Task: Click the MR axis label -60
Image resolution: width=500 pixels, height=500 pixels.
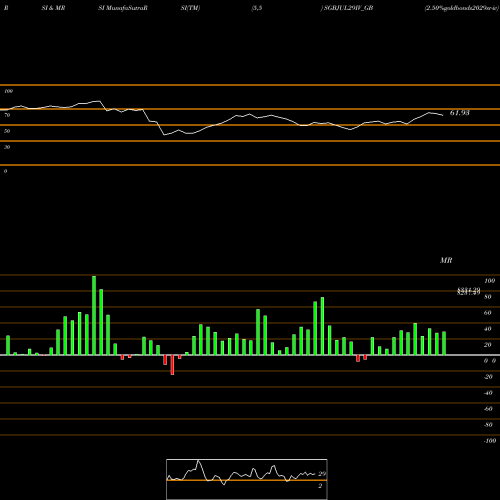Action: coord(488,409)
